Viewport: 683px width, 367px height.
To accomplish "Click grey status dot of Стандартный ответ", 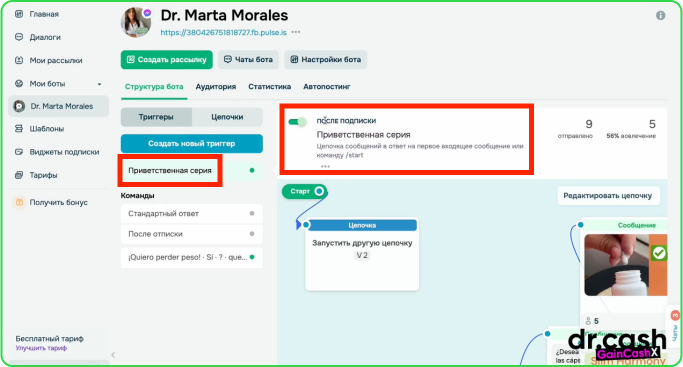I will (x=252, y=214).
